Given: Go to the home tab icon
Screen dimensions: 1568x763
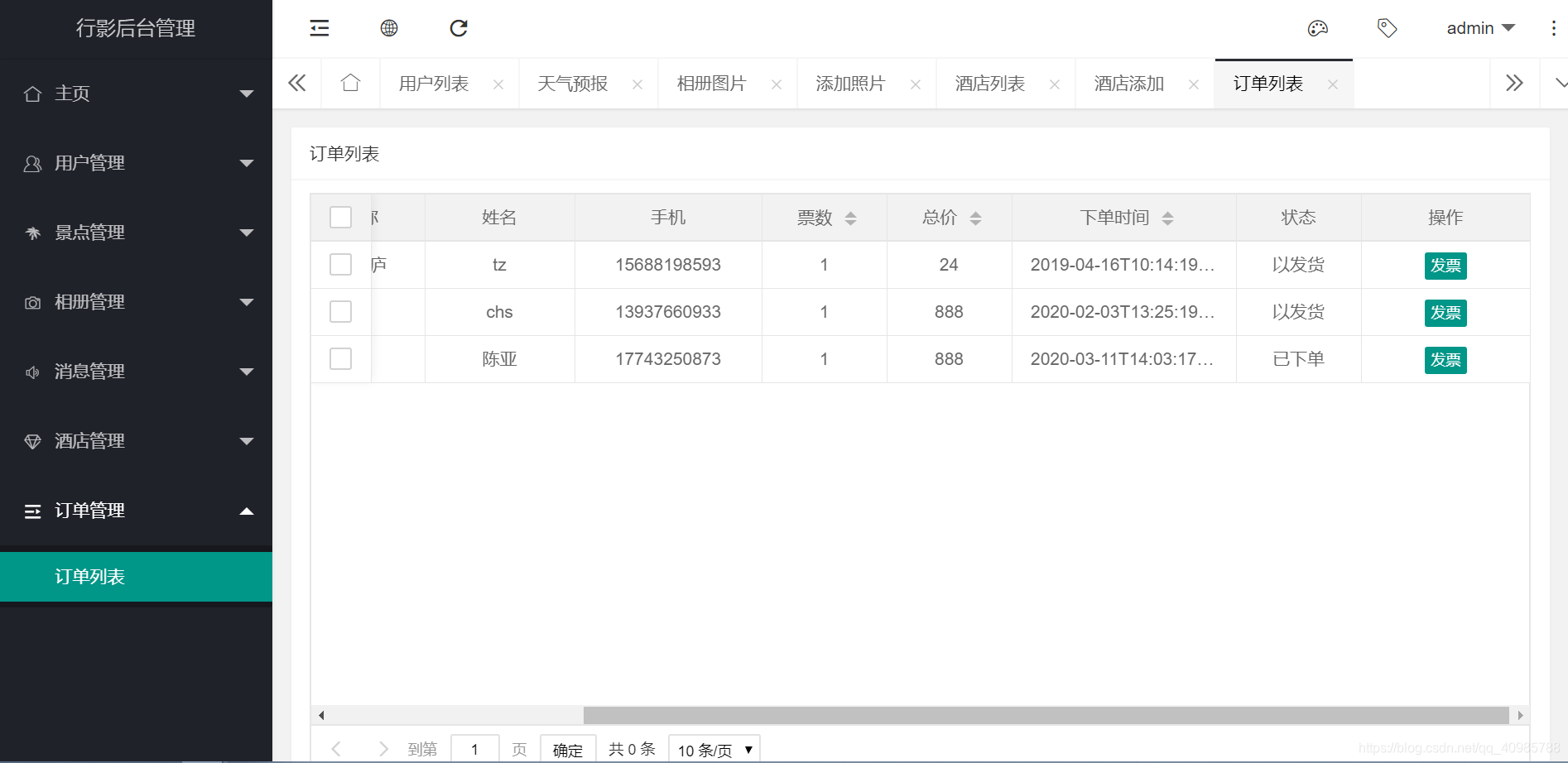Looking at the screenshot, I should (x=351, y=83).
